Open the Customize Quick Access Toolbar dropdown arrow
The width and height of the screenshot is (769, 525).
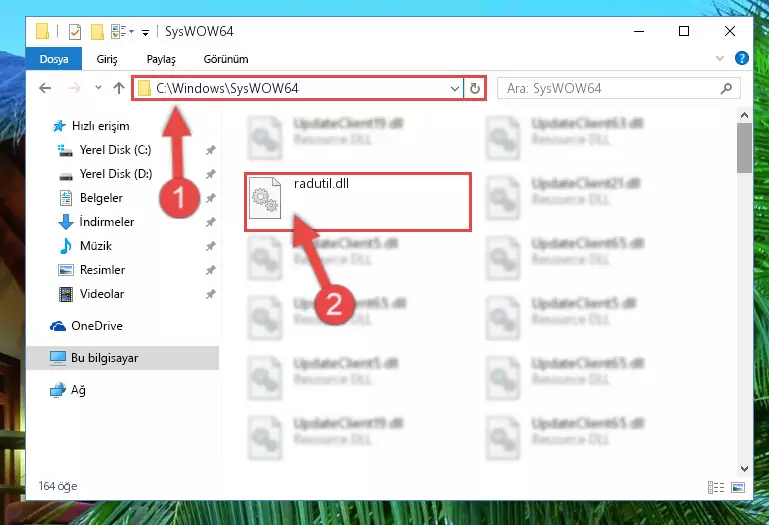click(x=145, y=32)
